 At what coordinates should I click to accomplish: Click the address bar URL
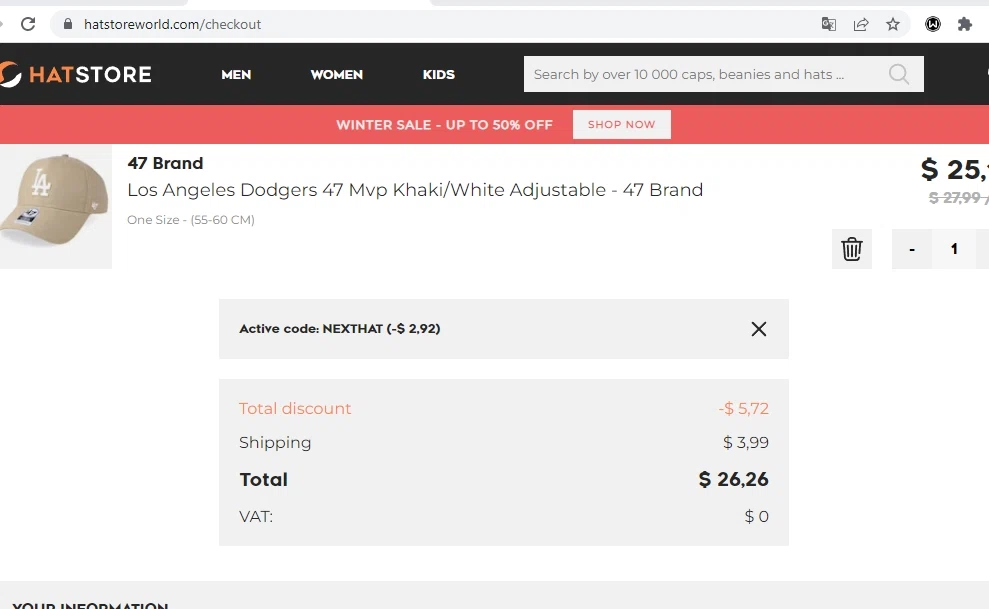click(x=172, y=24)
